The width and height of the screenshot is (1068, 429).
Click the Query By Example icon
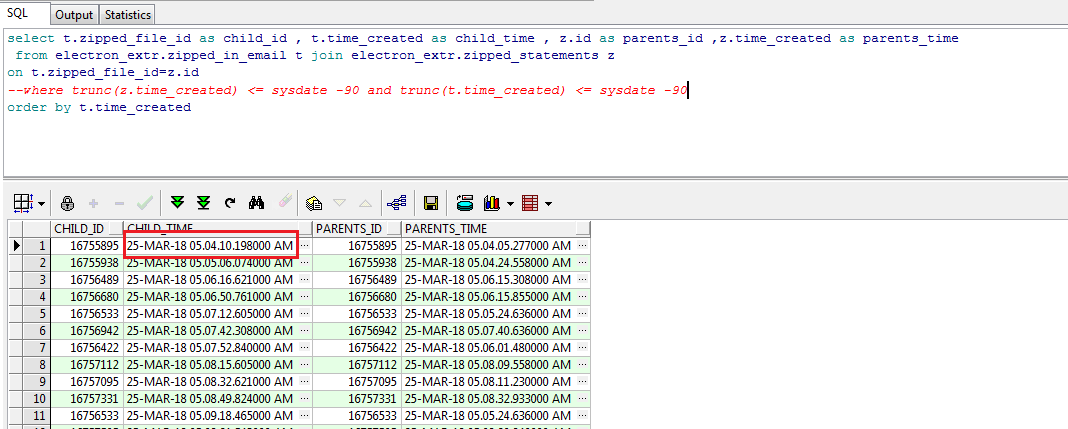click(x=313, y=203)
